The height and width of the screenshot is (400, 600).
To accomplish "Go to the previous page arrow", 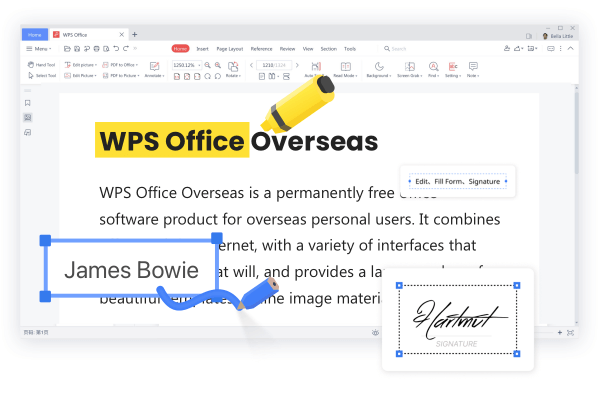I will (251, 65).
